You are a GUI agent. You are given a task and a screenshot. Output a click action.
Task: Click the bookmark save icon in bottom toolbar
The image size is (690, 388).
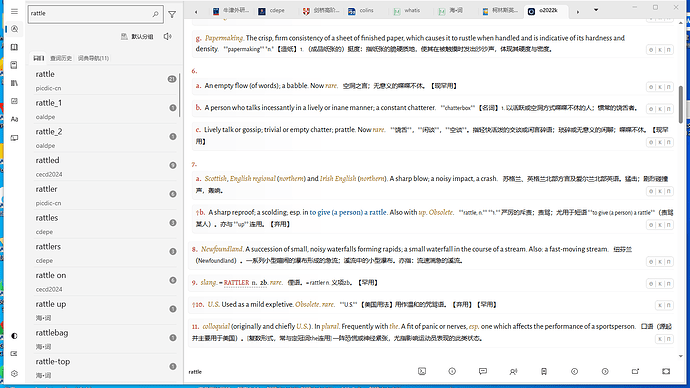[x=544, y=372]
